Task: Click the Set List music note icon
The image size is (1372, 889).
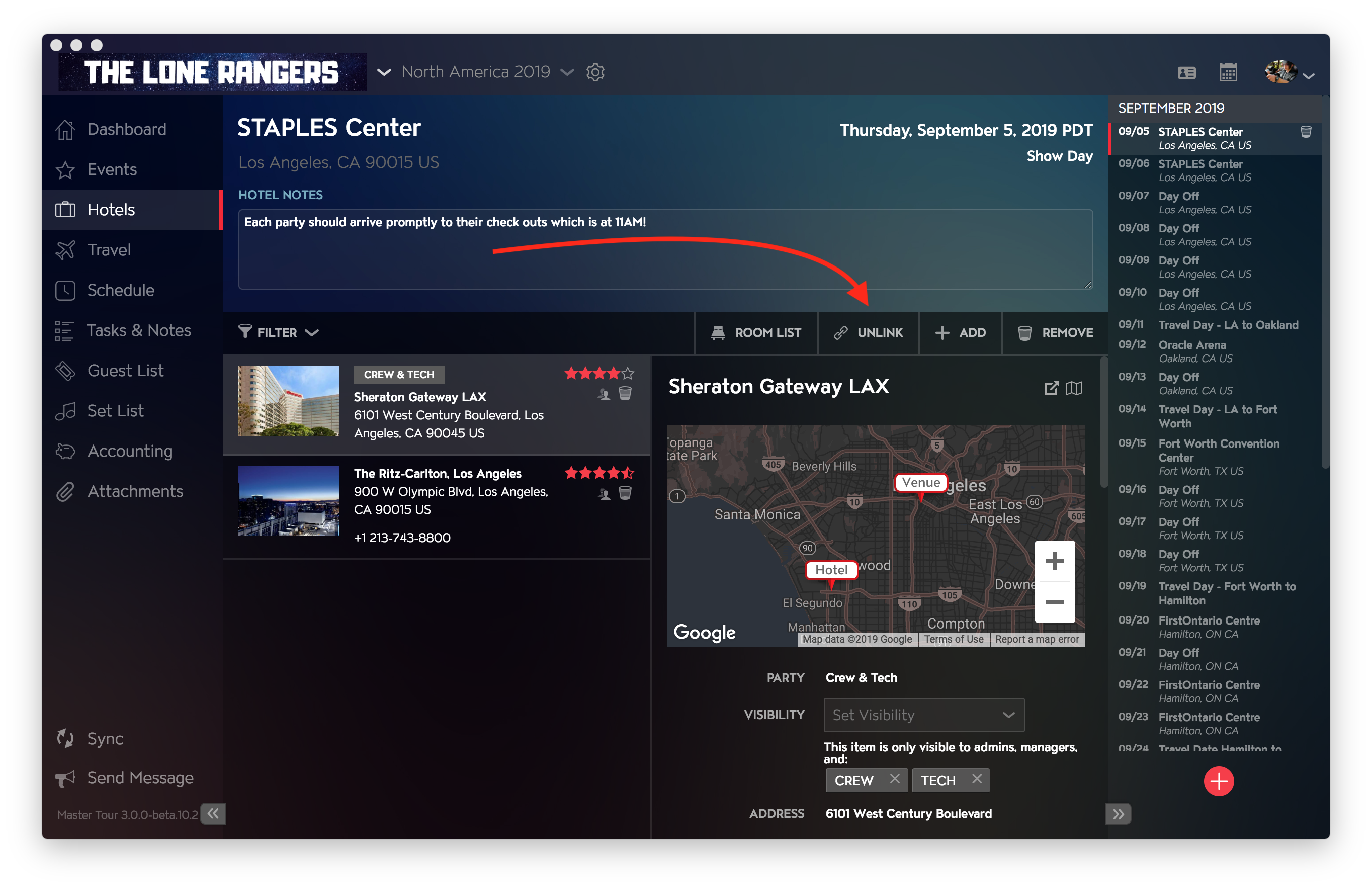Action: [x=65, y=411]
